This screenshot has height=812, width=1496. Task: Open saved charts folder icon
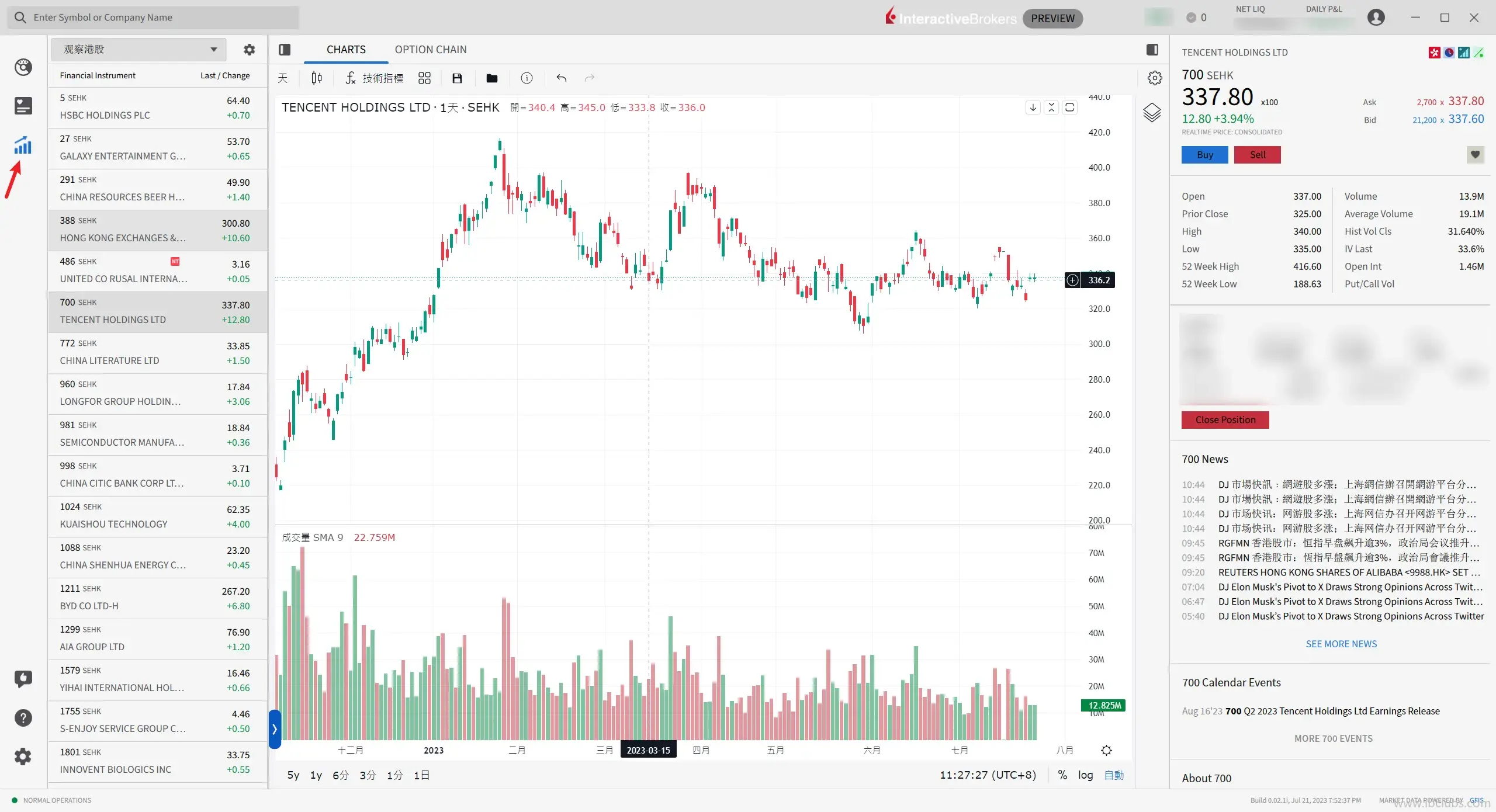[491, 78]
